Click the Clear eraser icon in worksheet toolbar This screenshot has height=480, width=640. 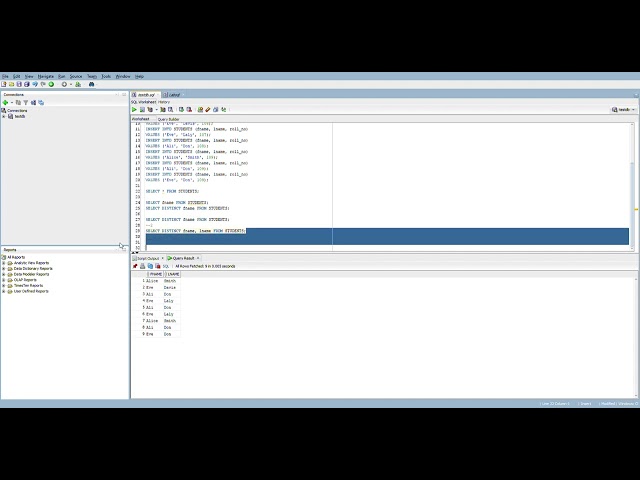(208, 109)
